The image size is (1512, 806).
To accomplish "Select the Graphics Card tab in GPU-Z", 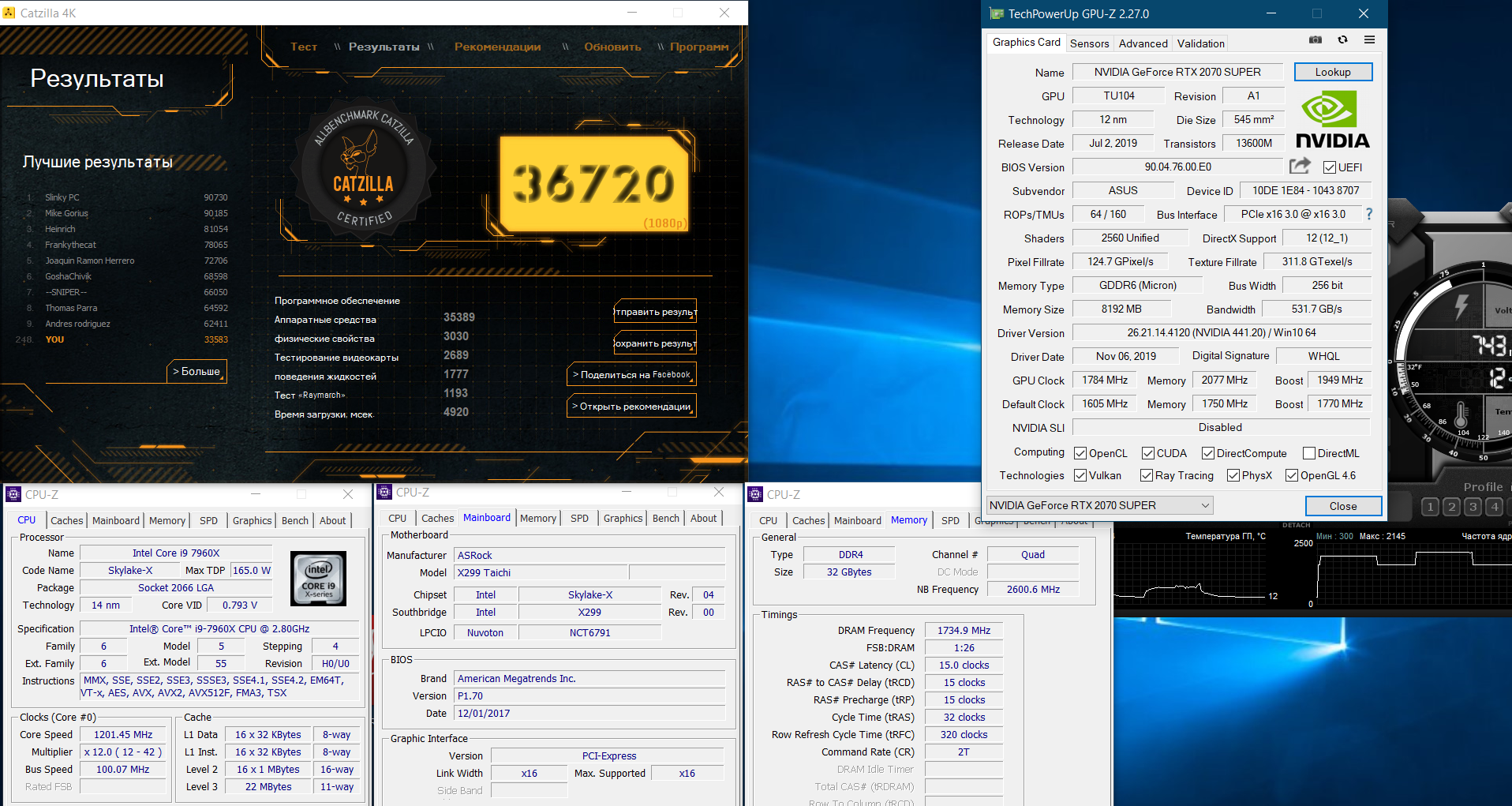I will tap(1026, 43).
